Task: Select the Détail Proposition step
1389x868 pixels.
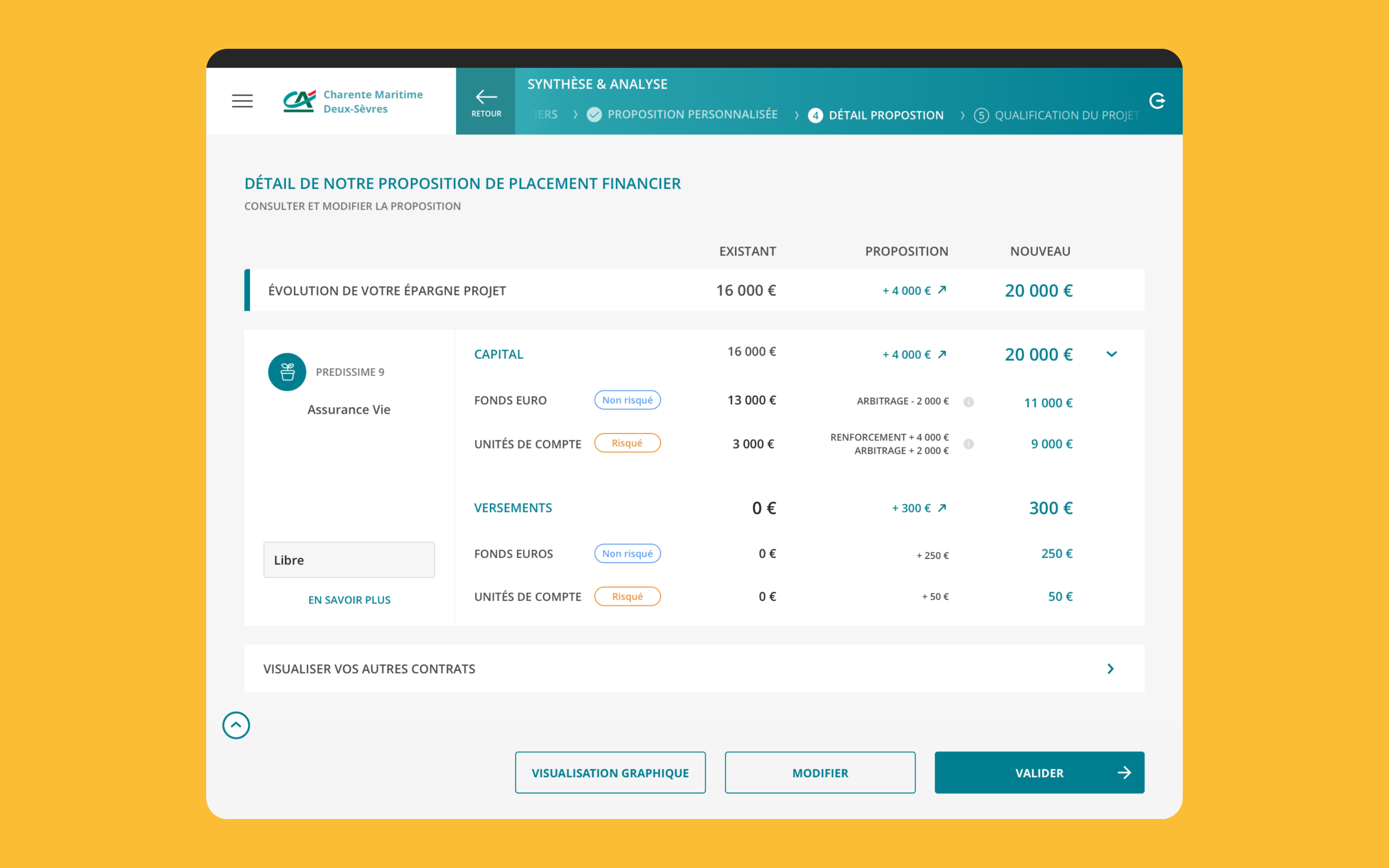Action: [886, 115]
